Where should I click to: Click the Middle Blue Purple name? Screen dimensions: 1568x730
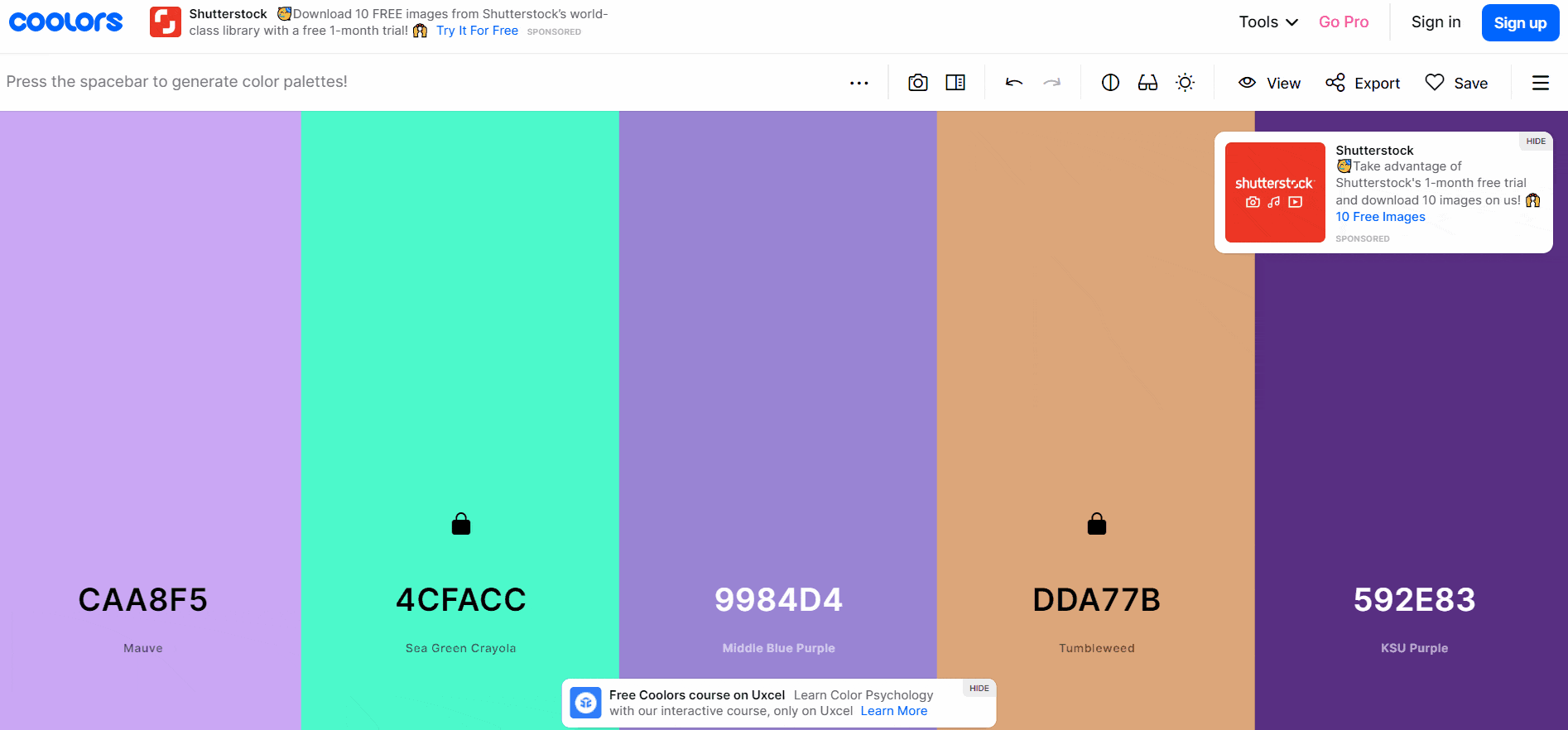pyautogui.click(x=779, y=648)
